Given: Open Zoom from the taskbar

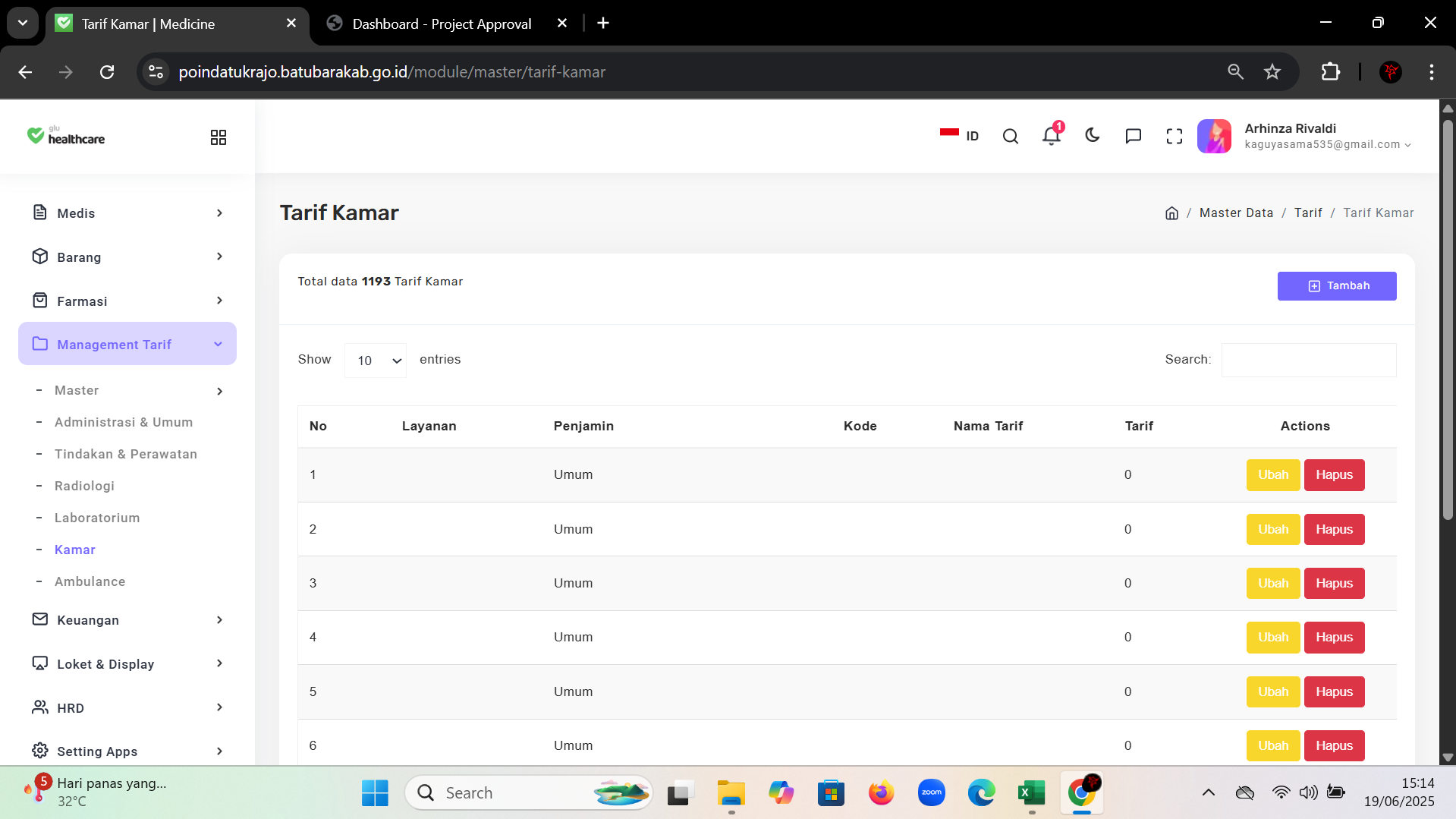Looking at the screenshot, I should [931, 793].
